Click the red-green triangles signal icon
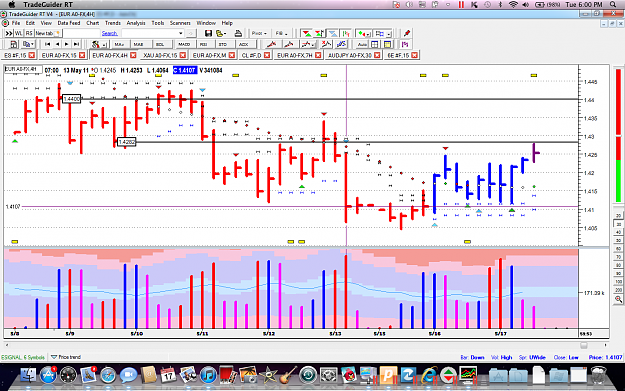Screen dimensions: 625x391 click(307, 33)
